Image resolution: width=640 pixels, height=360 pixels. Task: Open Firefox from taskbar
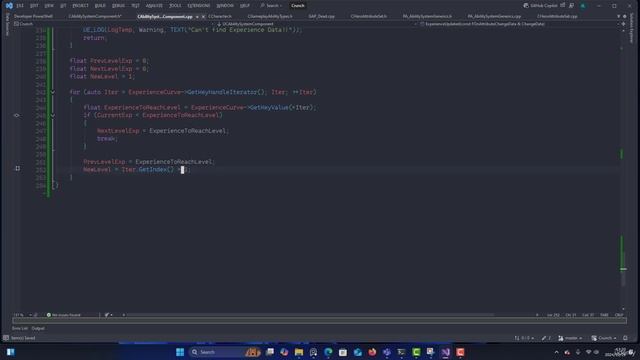tap(372, 352)
